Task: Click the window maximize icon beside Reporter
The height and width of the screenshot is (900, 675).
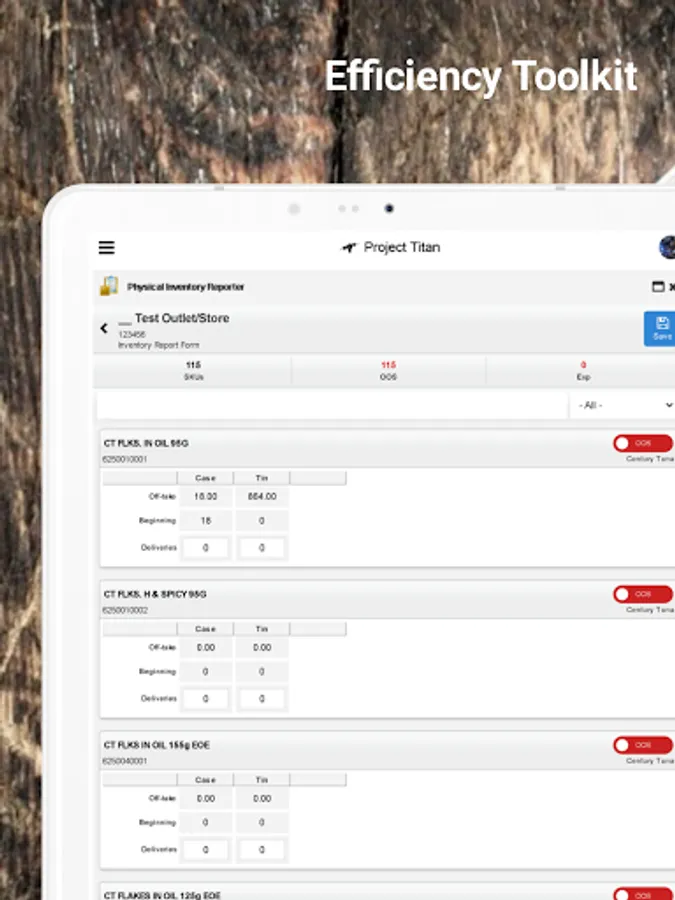Action: (658, 286)
